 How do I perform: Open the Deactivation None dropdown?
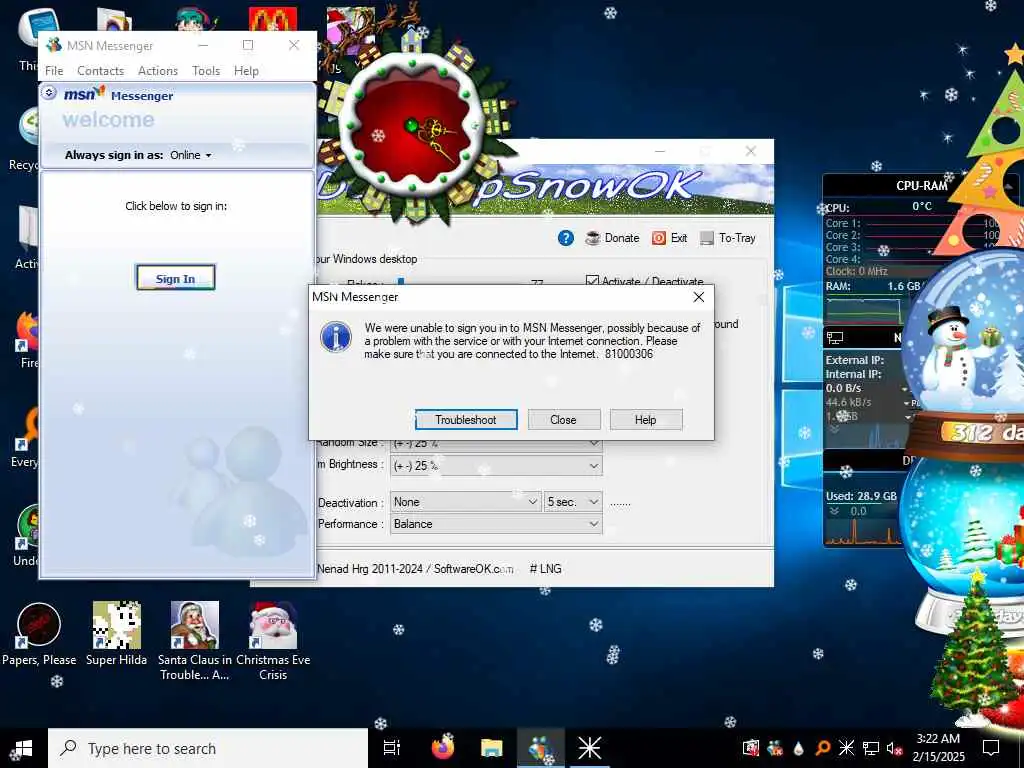465,502
